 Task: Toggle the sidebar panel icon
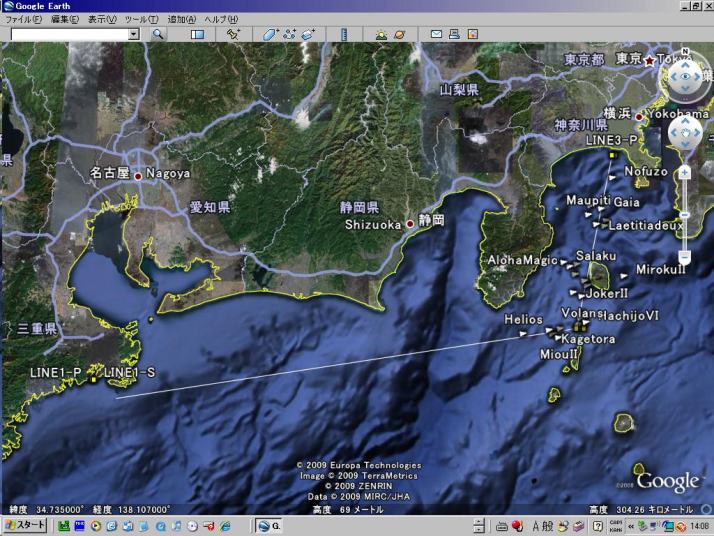pyautogui.click(x=197, y=34)
